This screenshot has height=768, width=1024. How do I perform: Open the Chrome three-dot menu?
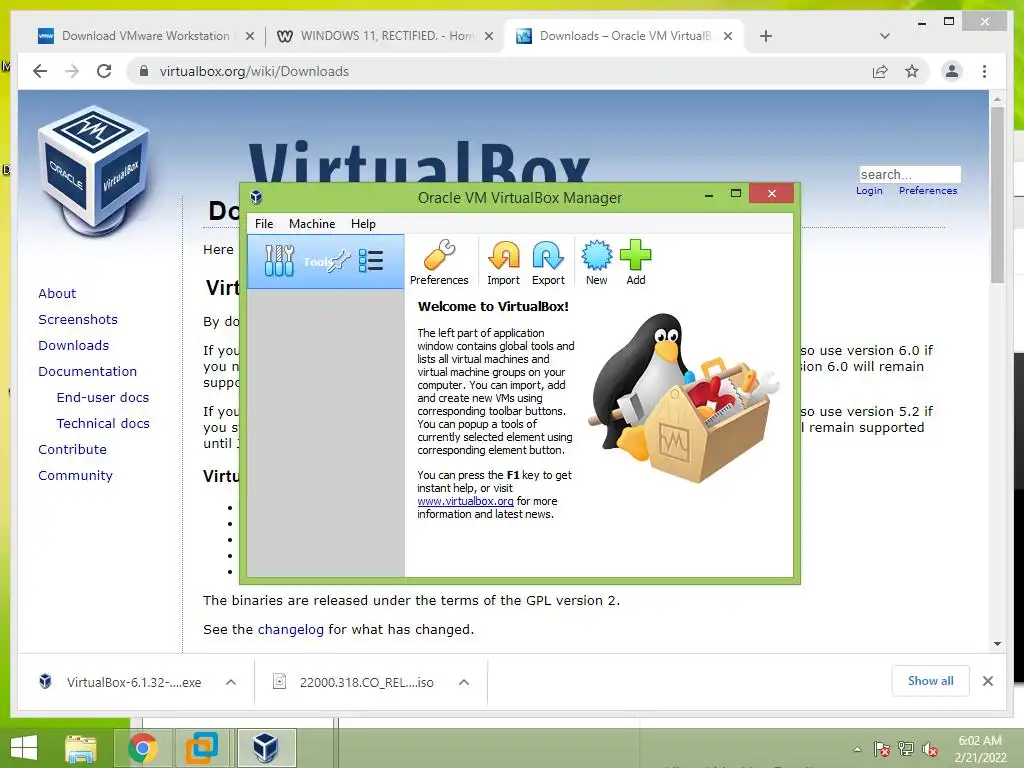(984, 71)
